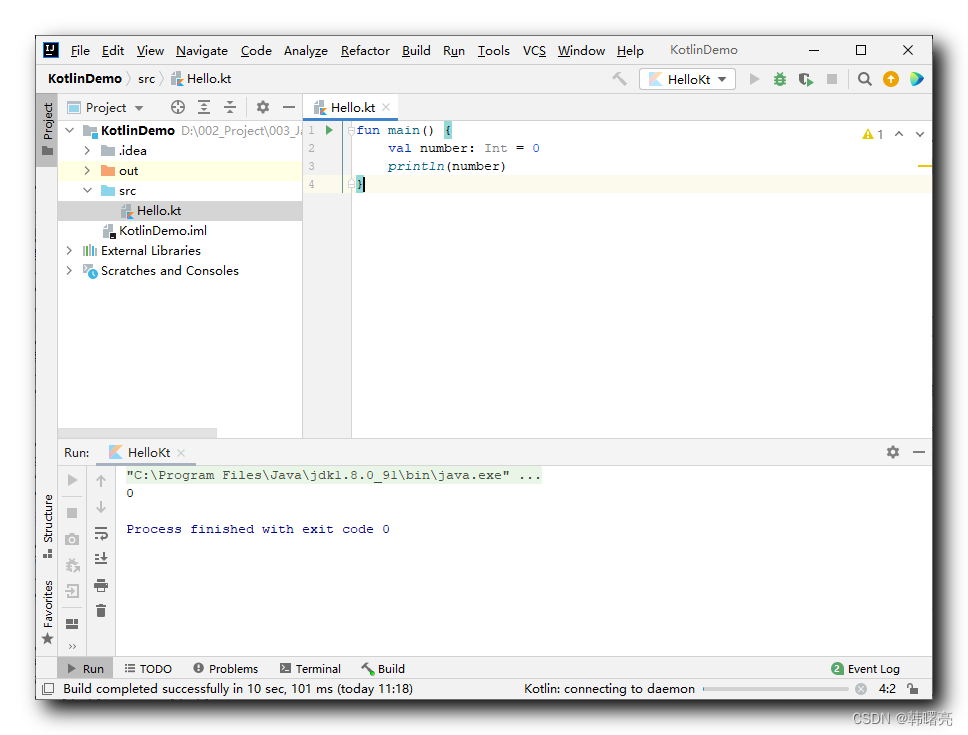Image resolution: width=968 pixels, height=735 pixels.
Task: Click KotlinDemo in the breadcrumb bar
Action: point(85,79)
